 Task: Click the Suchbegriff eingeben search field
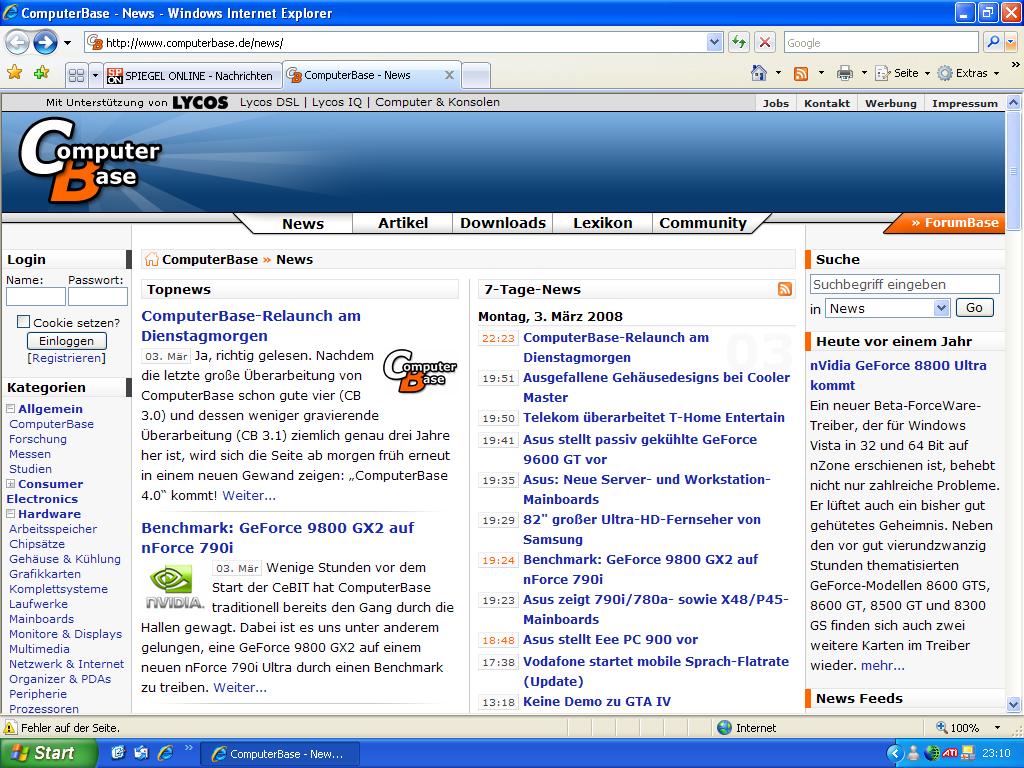click(x=904, y=284)
